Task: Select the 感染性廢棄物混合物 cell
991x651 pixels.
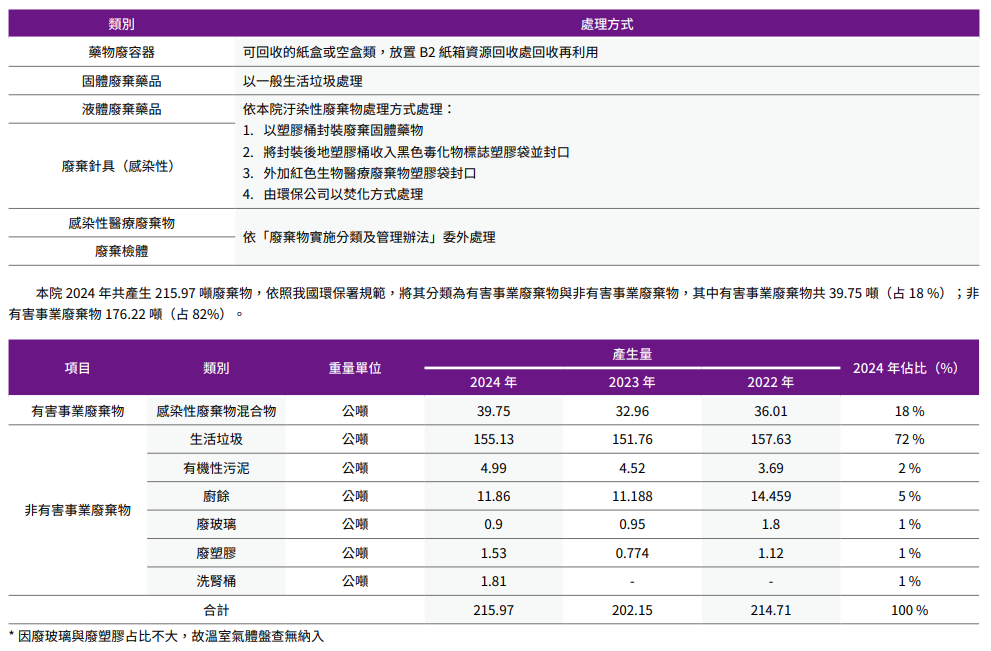Action: coord(216,411)
